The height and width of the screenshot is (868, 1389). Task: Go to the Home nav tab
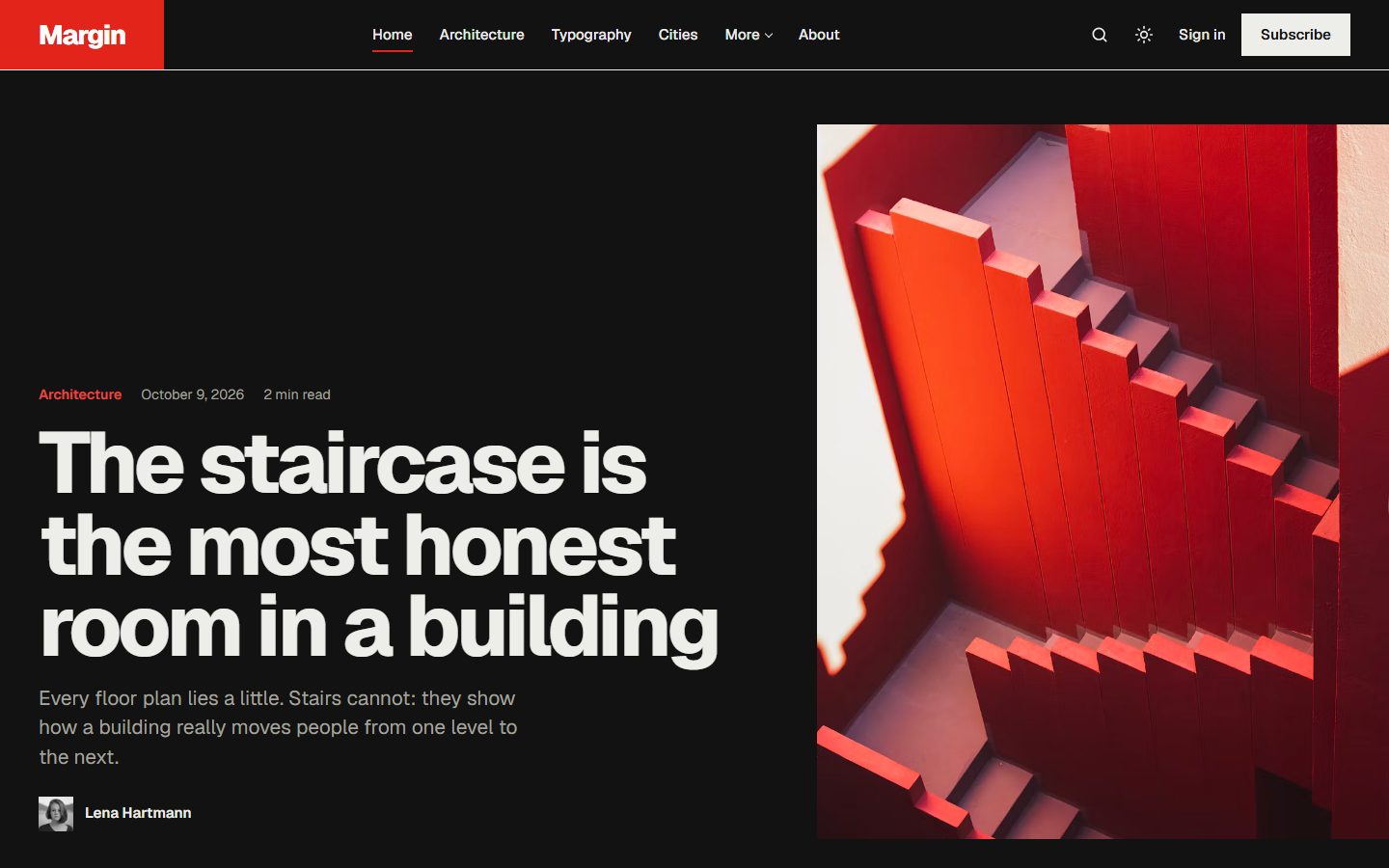pyautogui.click(x=393, y=35)
